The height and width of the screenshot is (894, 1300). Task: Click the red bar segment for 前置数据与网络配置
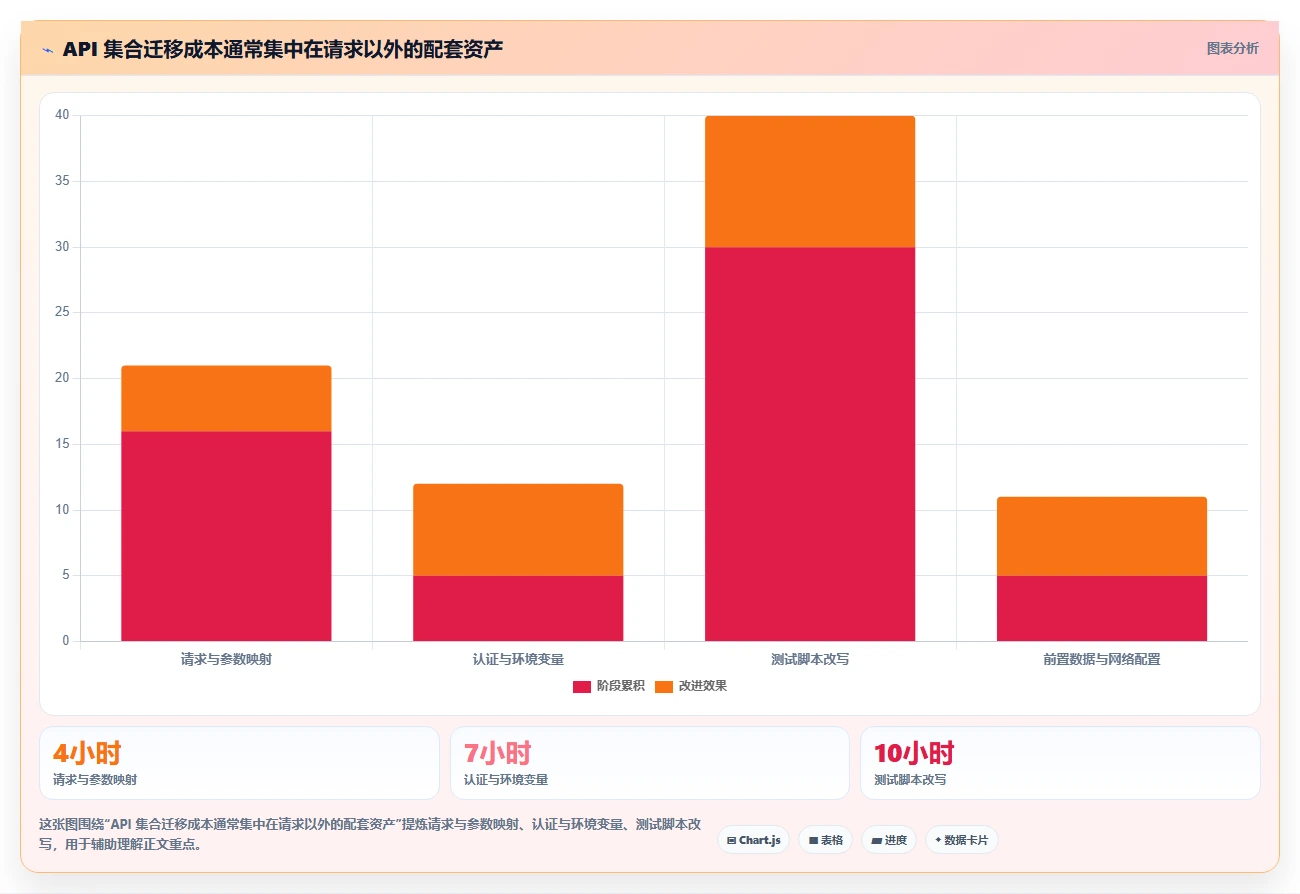click(x=1102, y=608)
